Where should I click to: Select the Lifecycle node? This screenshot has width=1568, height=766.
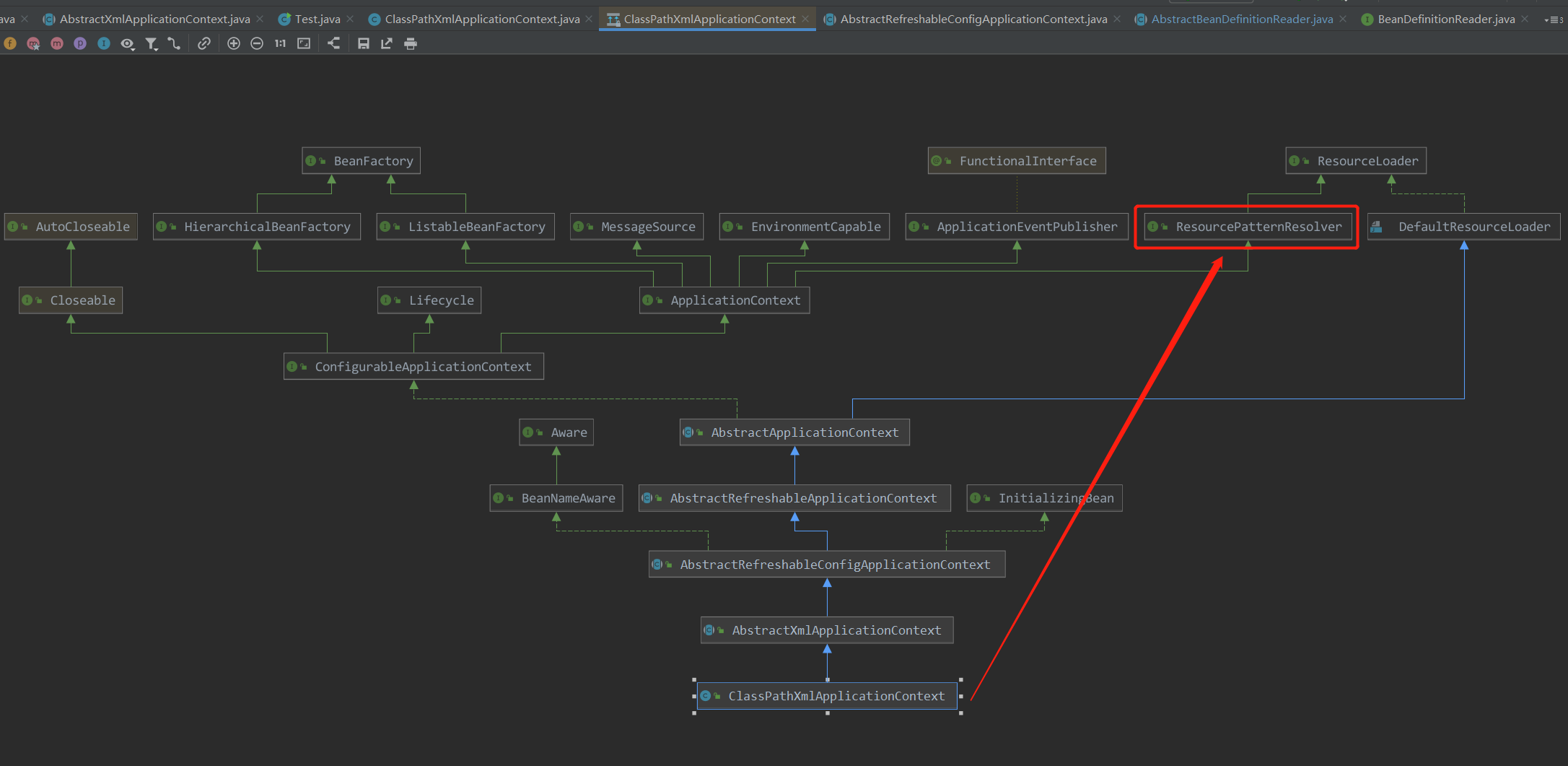coord(429,300)
